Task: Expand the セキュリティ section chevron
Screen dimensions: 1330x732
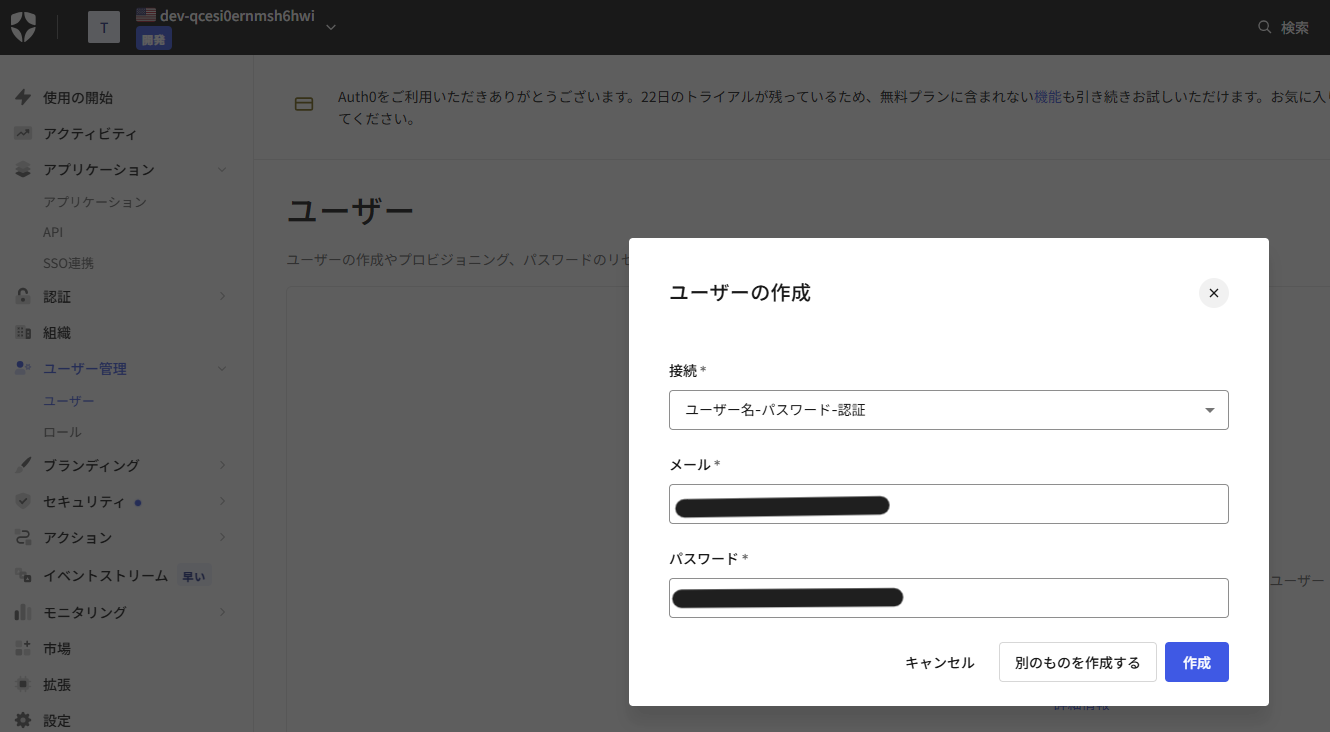Action: tap(222, 501)
